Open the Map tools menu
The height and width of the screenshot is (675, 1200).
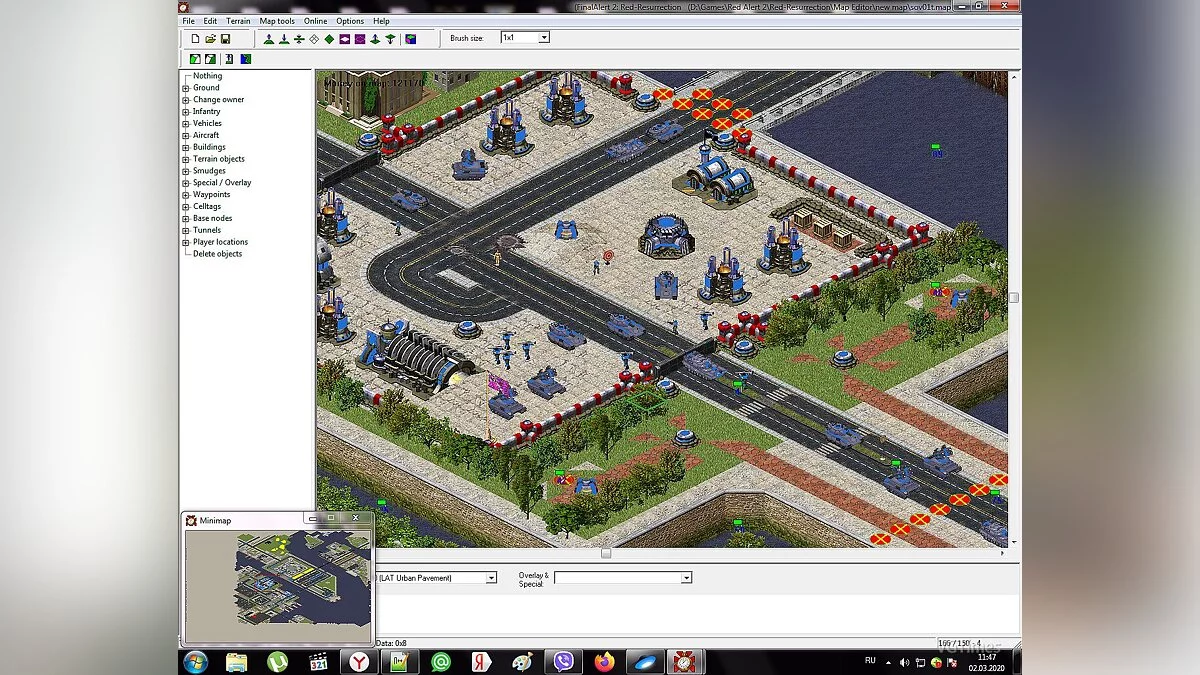(276, 20)
